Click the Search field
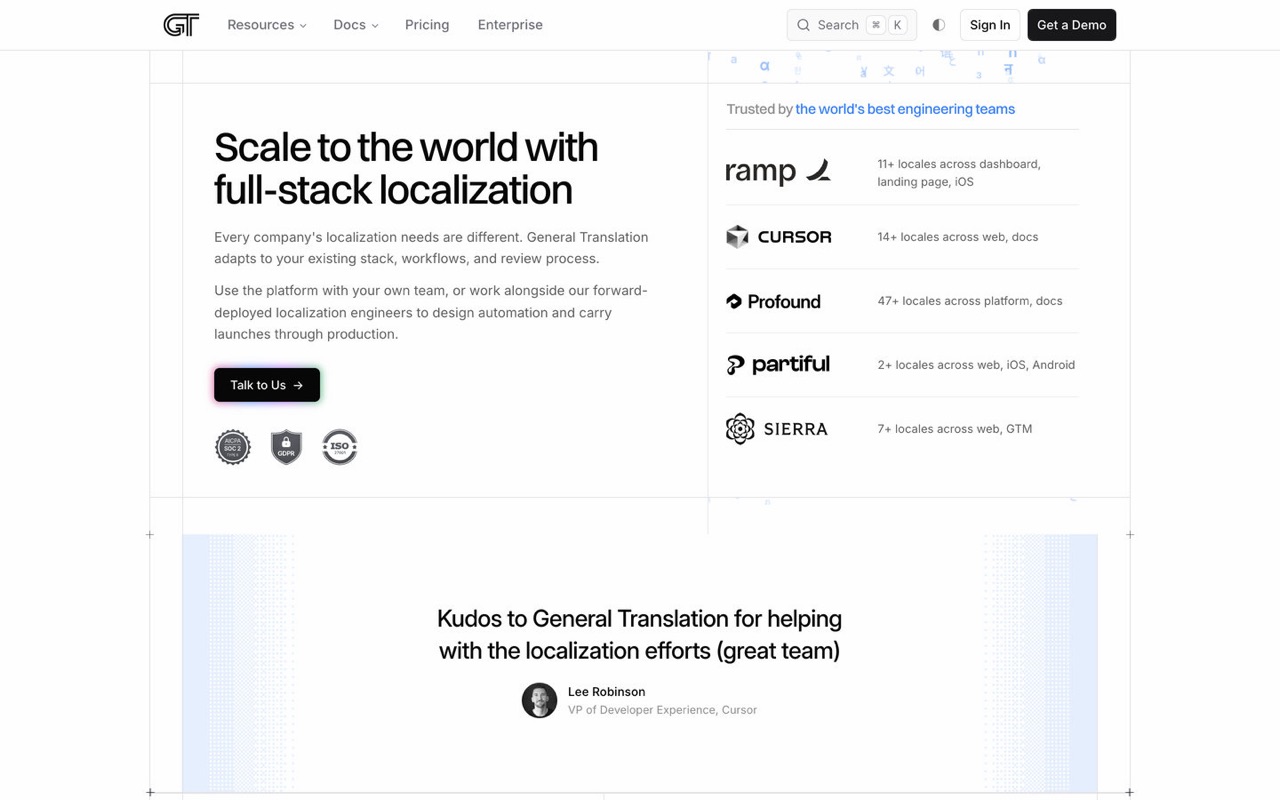 click(x=852, y=25)
